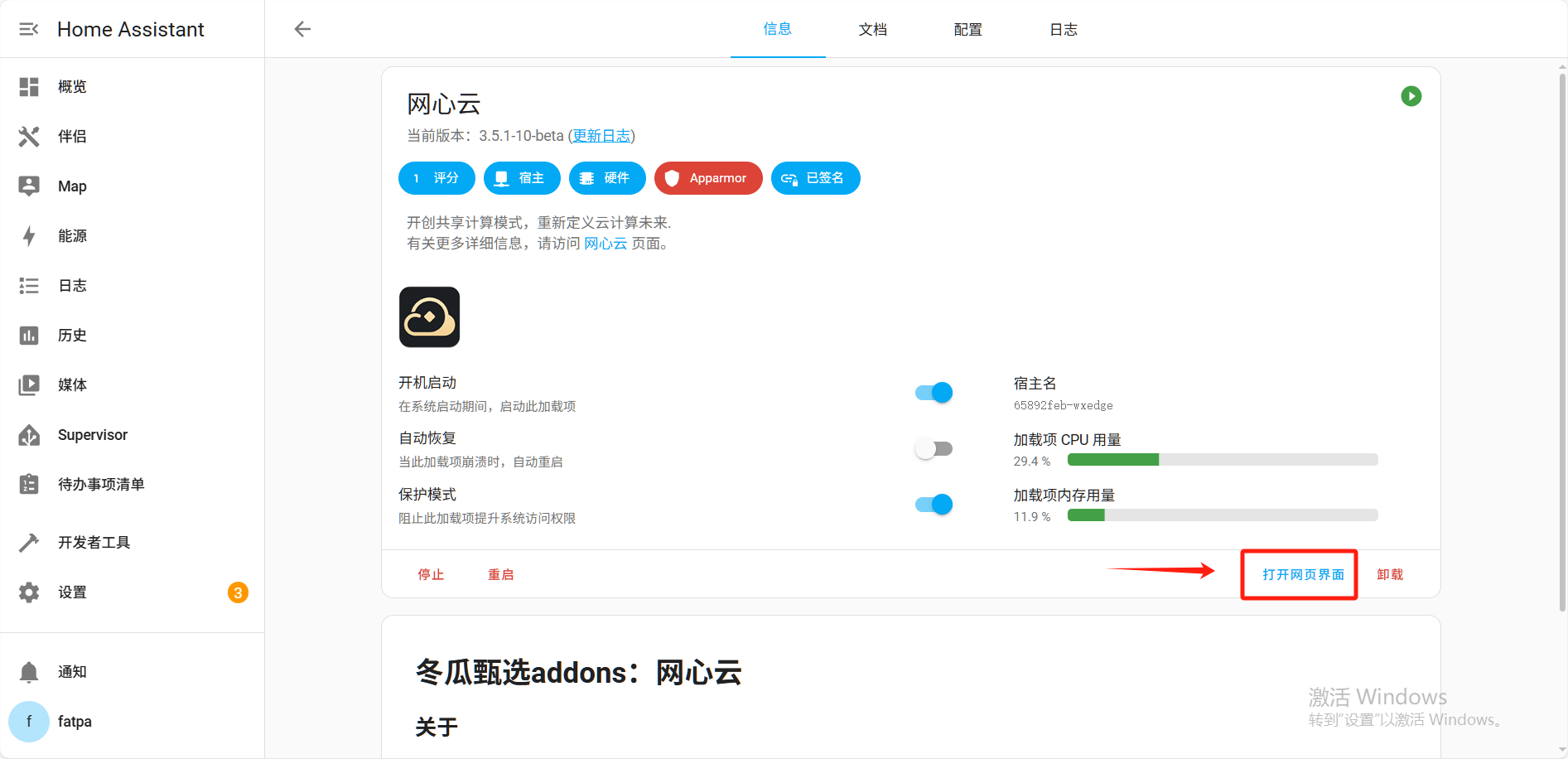Click the Supervisor icon in the sidebar
1568x759 pixels.
tap(29, 435)
